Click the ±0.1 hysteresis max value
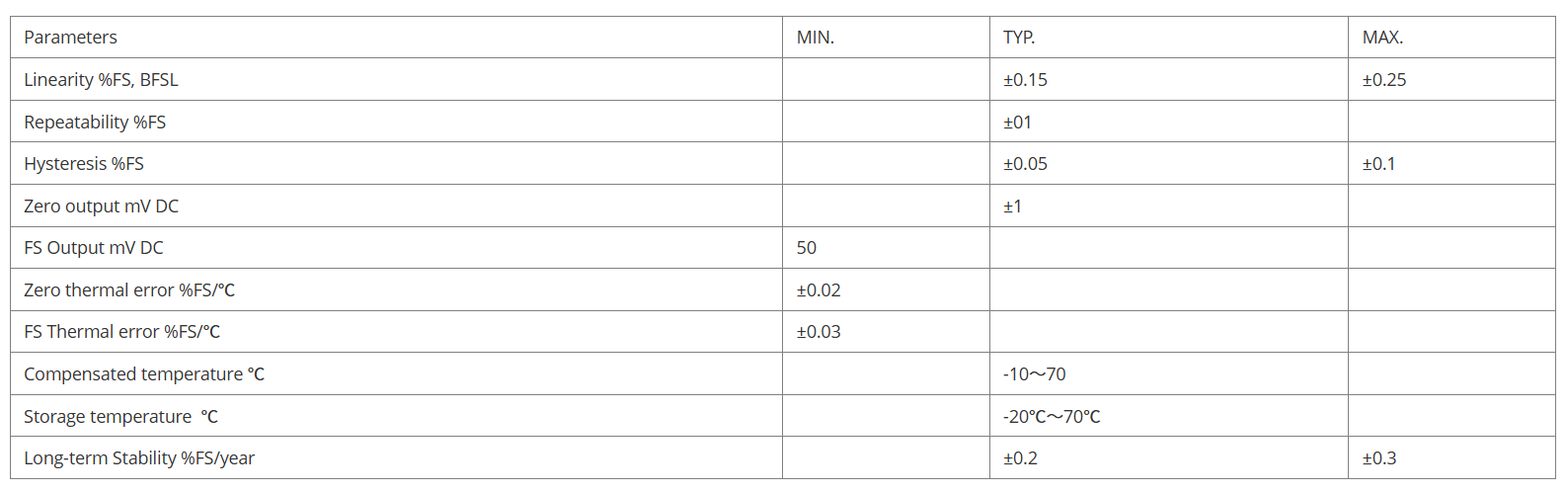This screenshot has width=1568, height=493. click(x=1378, y=164)
